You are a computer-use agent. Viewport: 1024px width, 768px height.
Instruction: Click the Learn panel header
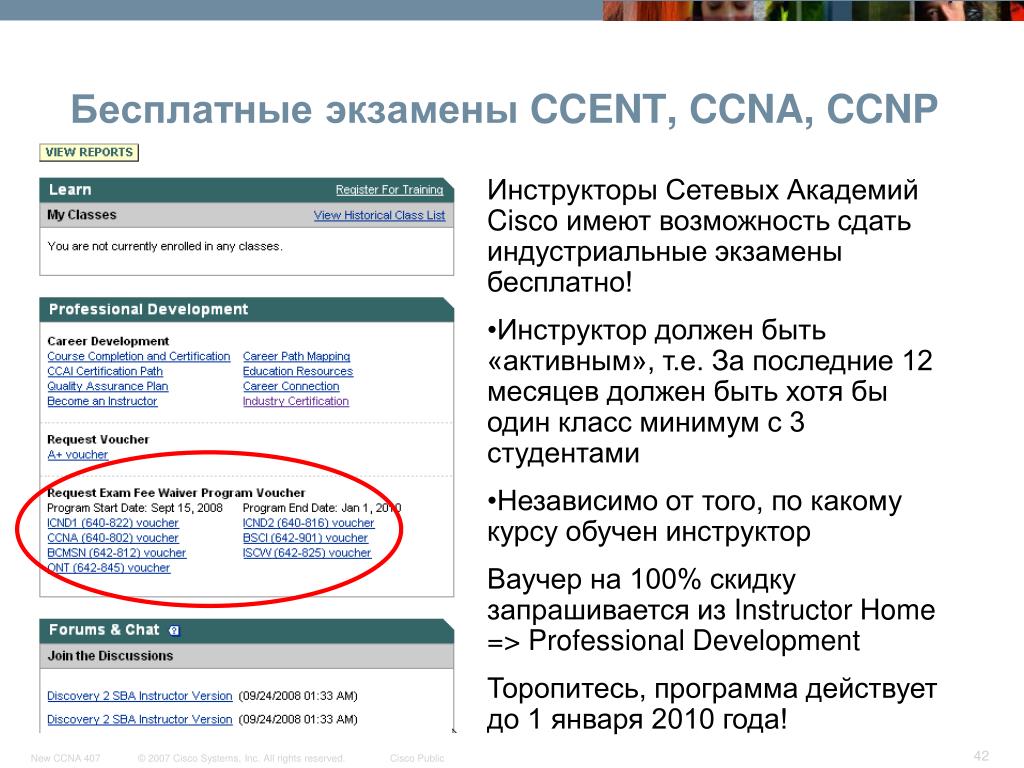point(246,190)
